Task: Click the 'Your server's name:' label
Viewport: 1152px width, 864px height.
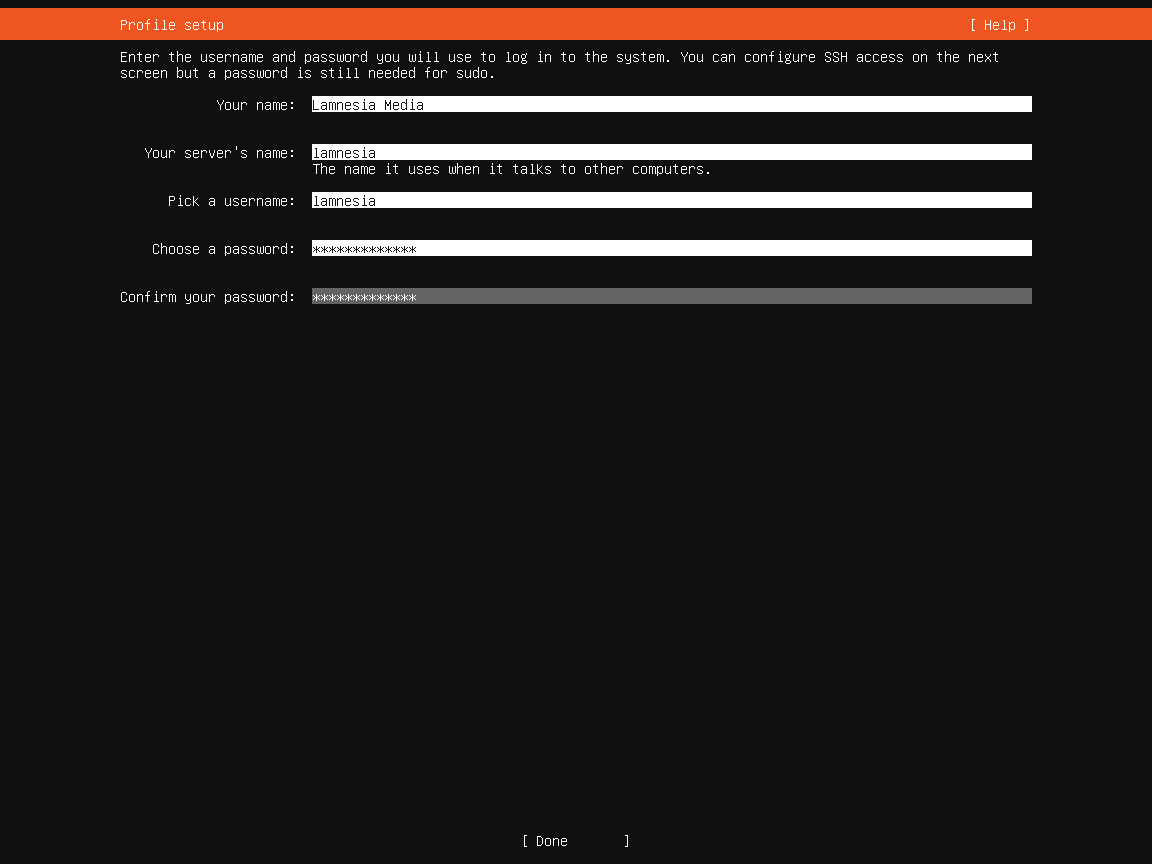Action: 219,153
